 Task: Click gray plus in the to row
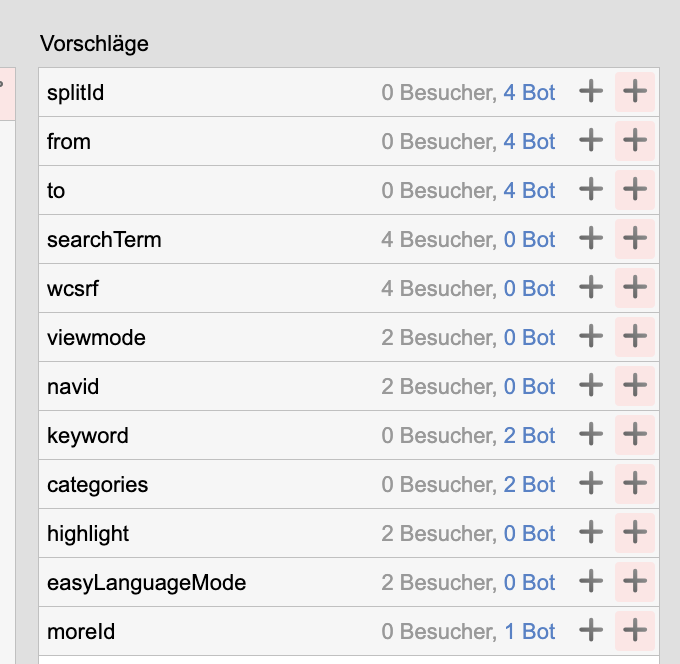click(x=591, y=190)
